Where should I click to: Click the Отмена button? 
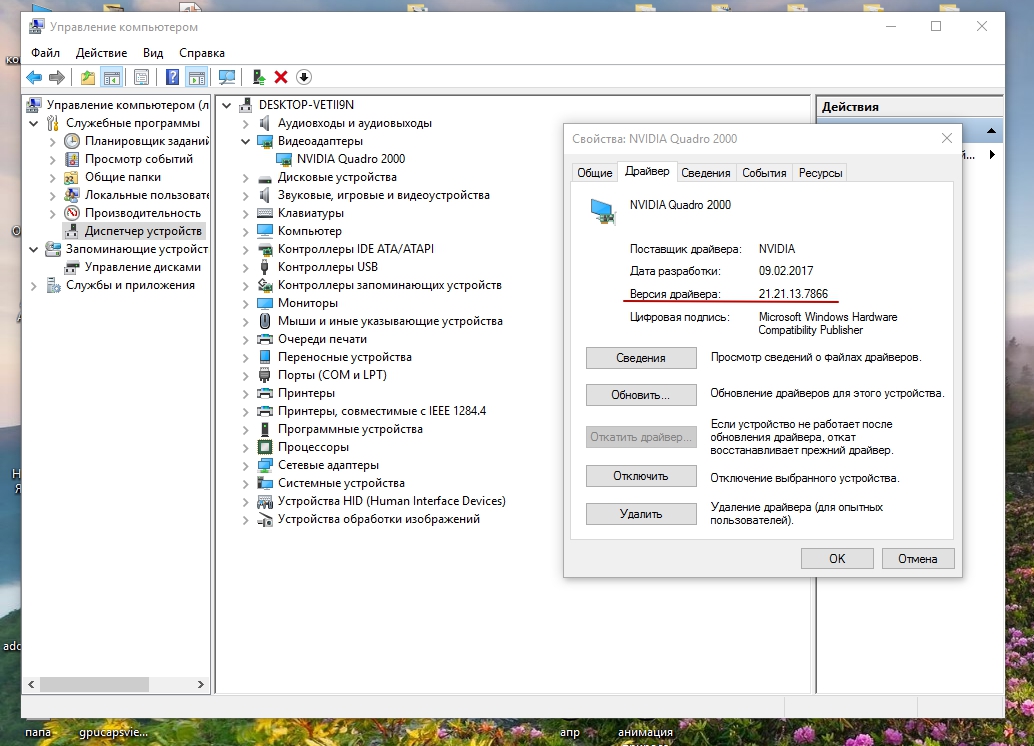click(917, 559)
